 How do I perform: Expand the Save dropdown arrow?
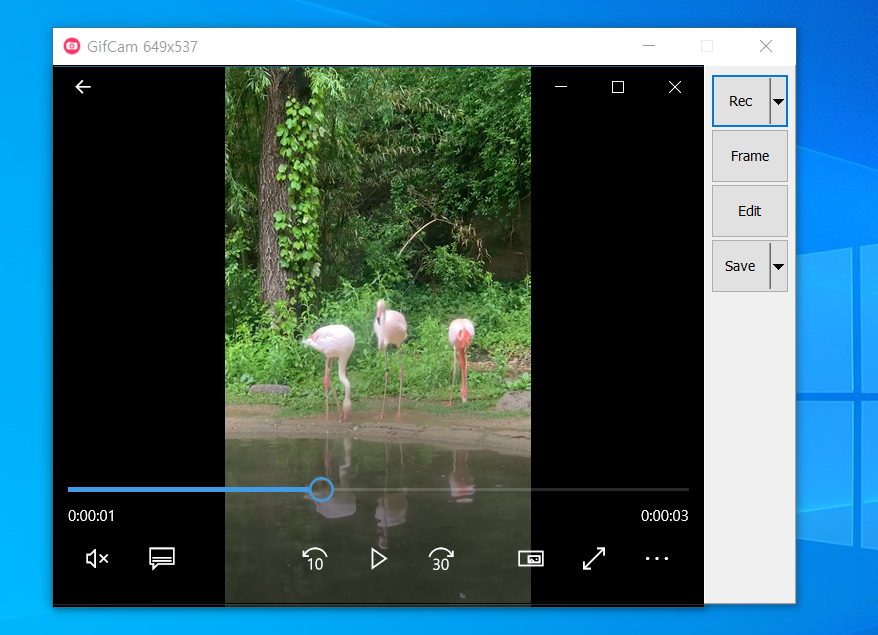tap(778, 266)
